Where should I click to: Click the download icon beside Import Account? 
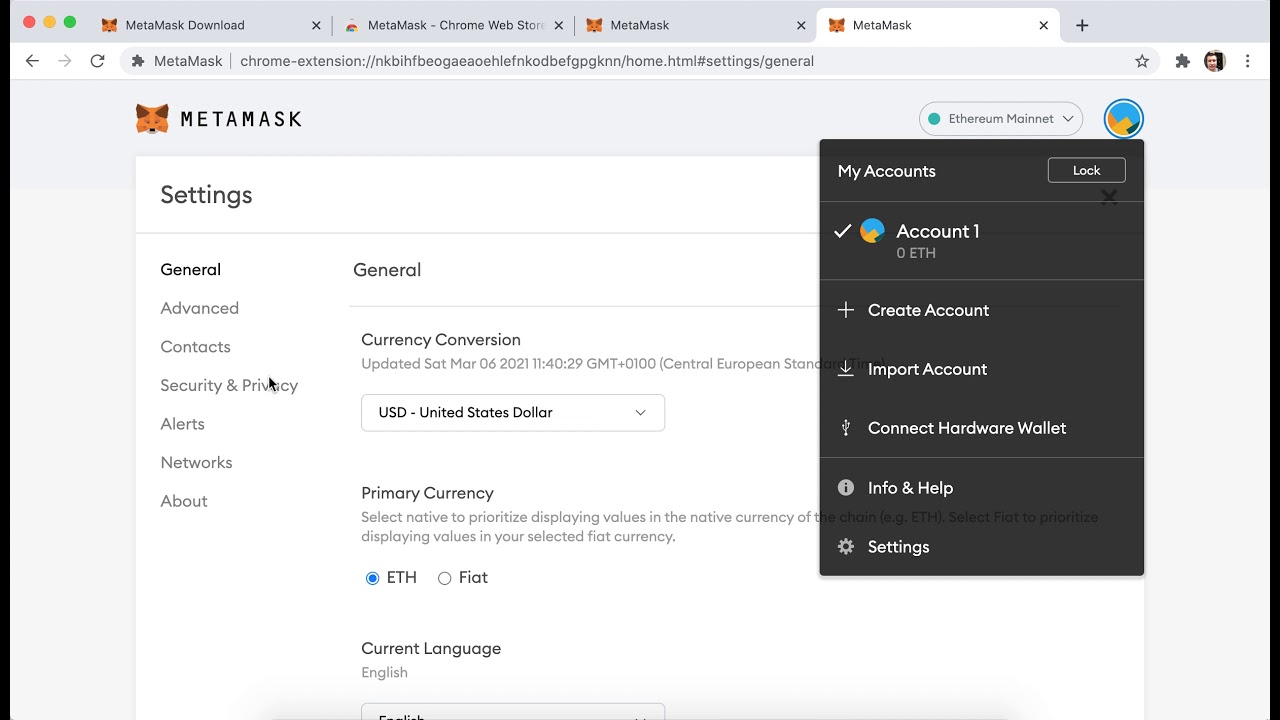(846, 369)
